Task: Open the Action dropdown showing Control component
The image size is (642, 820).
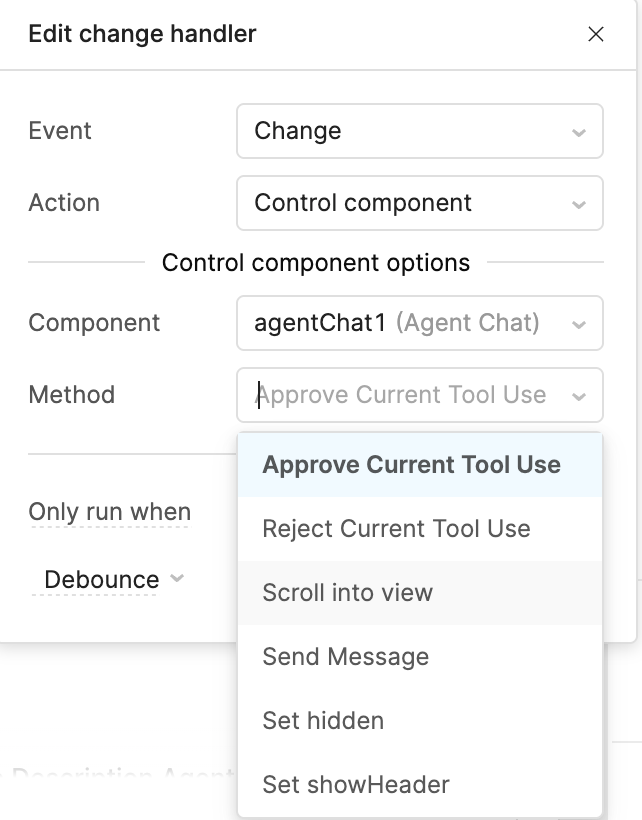Action: pos(405,203)
